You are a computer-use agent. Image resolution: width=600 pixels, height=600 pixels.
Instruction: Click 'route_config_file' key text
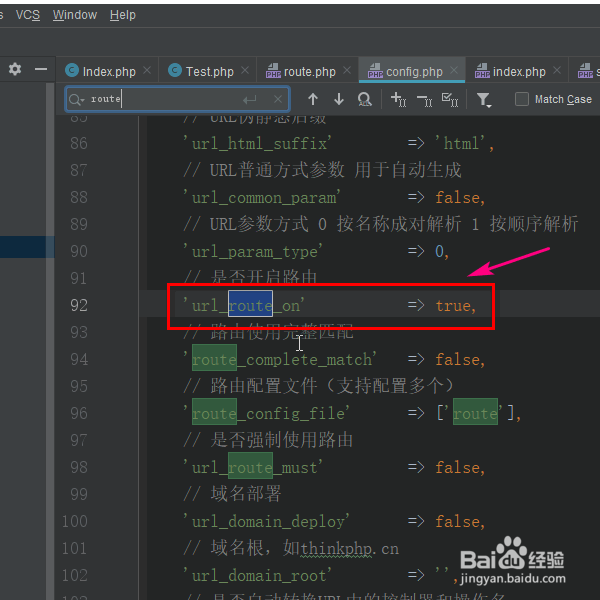click(266, 414)
